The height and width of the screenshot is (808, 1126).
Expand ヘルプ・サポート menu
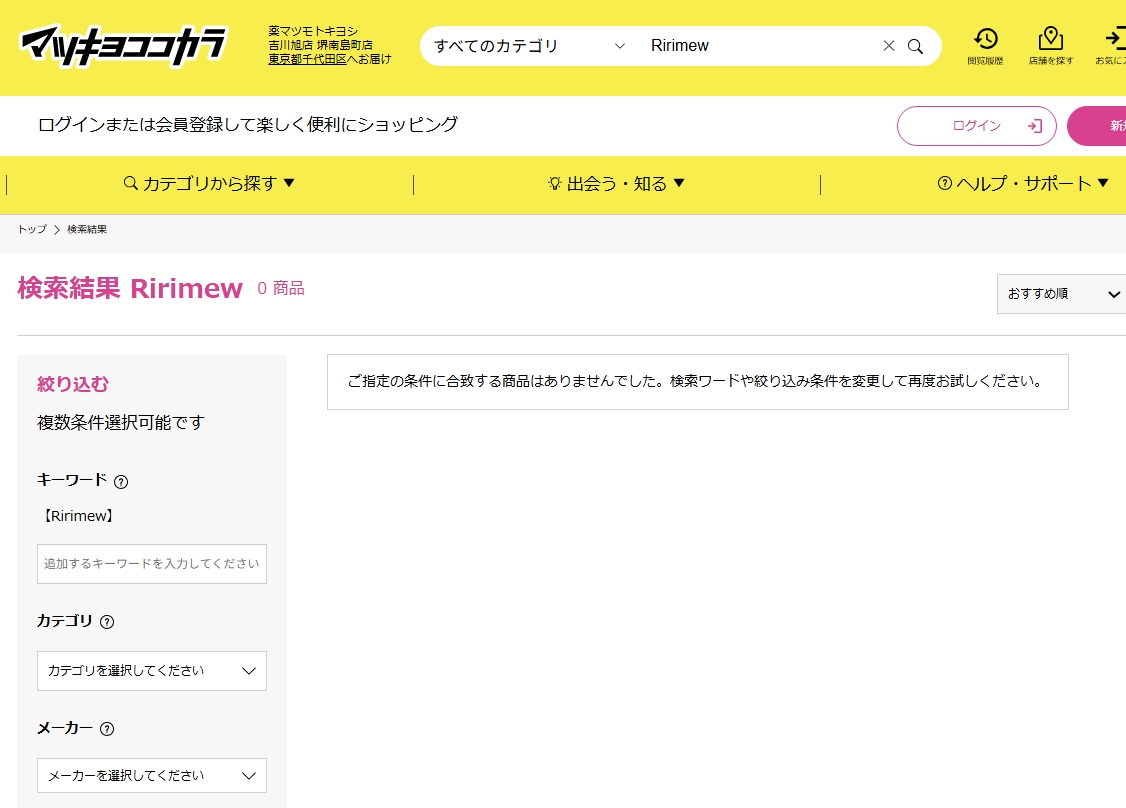[1023, 184]
